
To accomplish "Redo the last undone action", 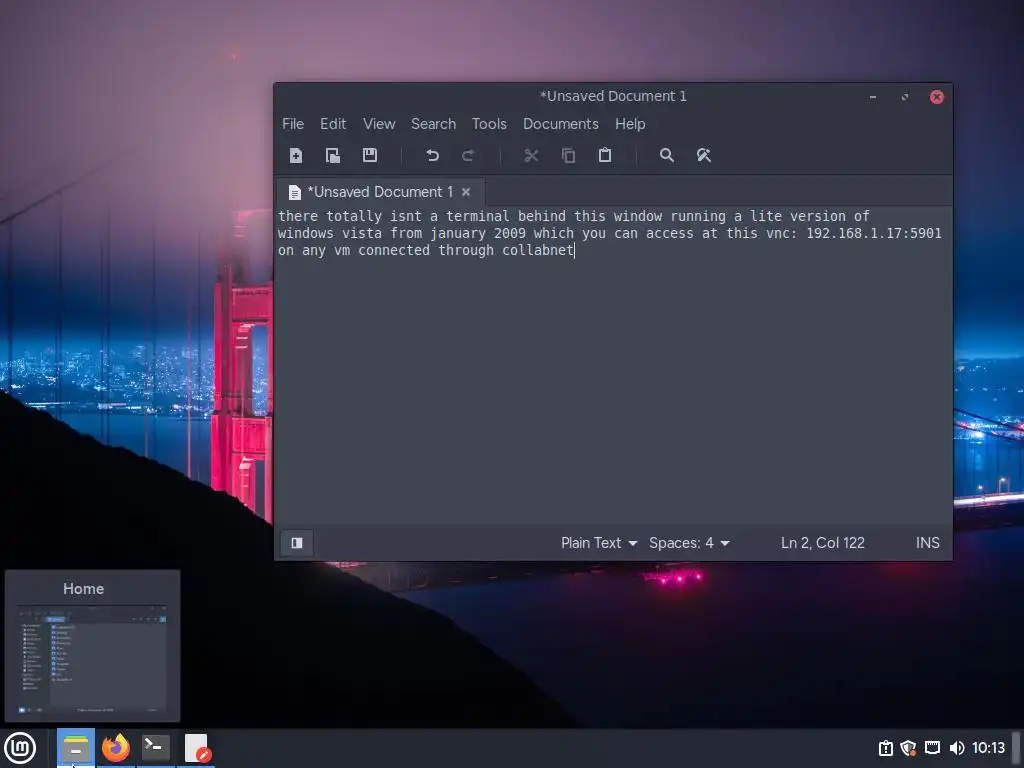I will coord(468,155).
